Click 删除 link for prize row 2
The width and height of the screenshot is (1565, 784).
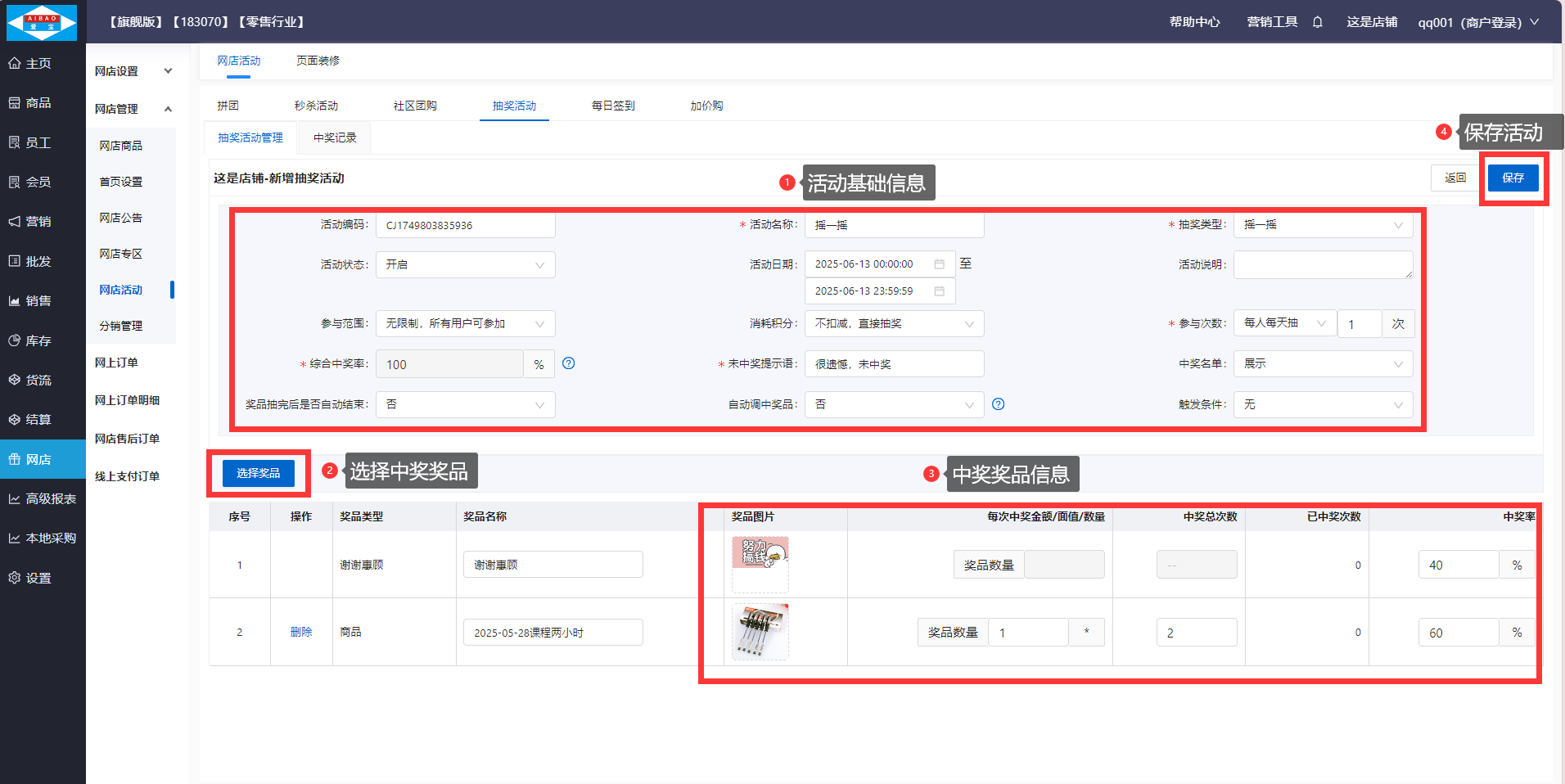301,632
